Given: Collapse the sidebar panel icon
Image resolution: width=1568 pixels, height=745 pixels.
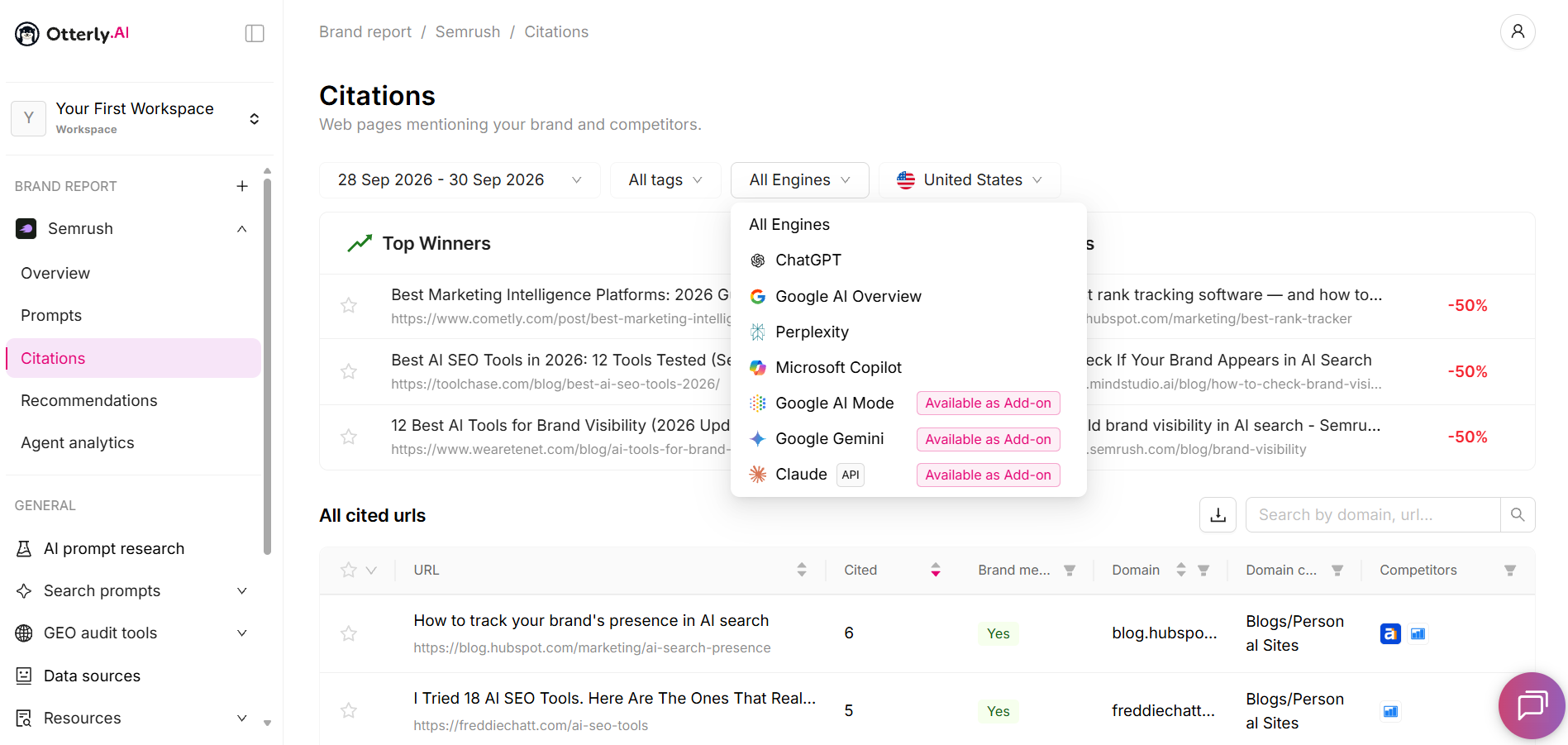Looking at the screenshot, I should (x=255, y=33).
